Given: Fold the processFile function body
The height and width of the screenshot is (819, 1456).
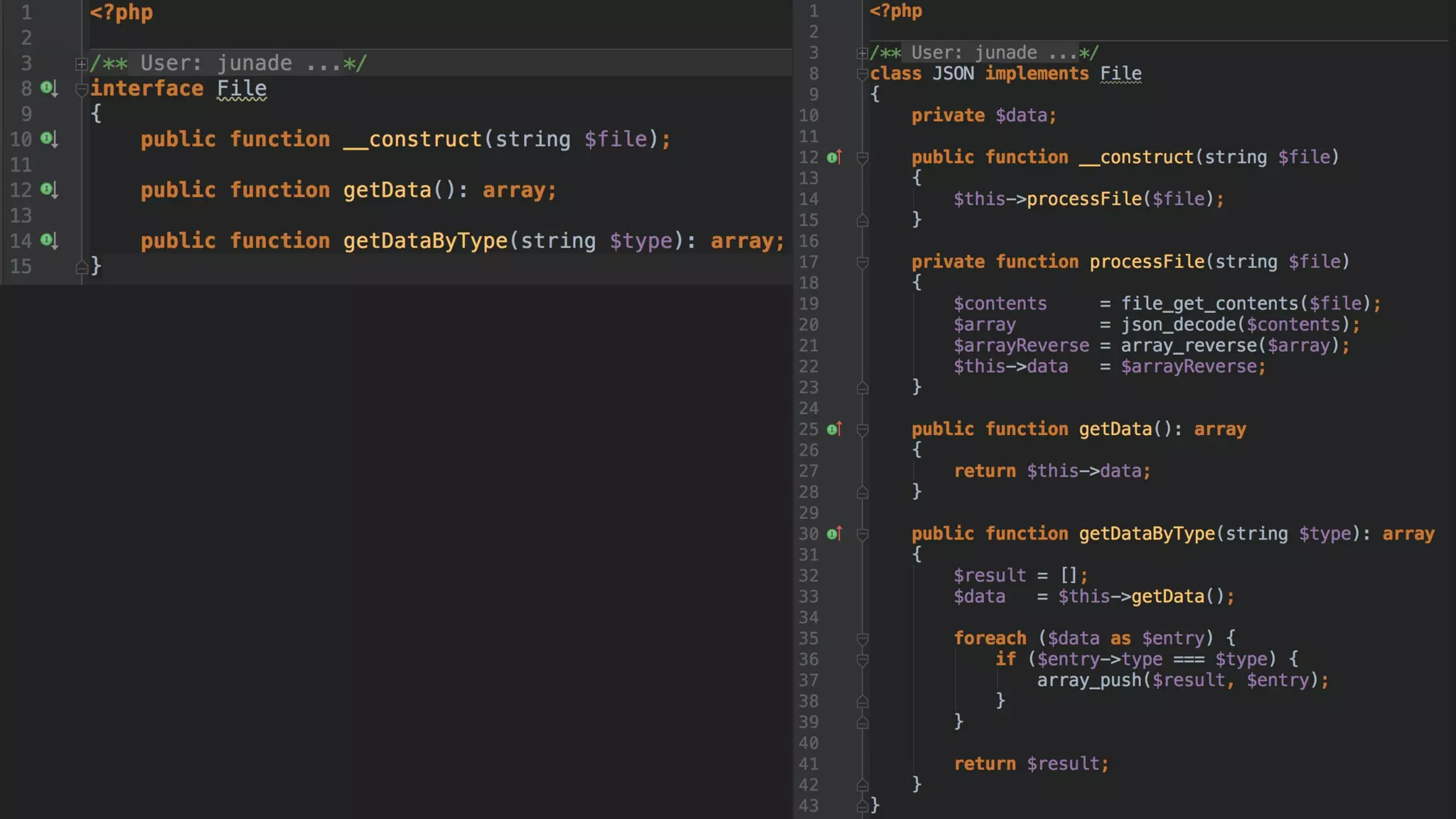Looking at the screenshot, I should pyautogui.click(x=862, y=262).
